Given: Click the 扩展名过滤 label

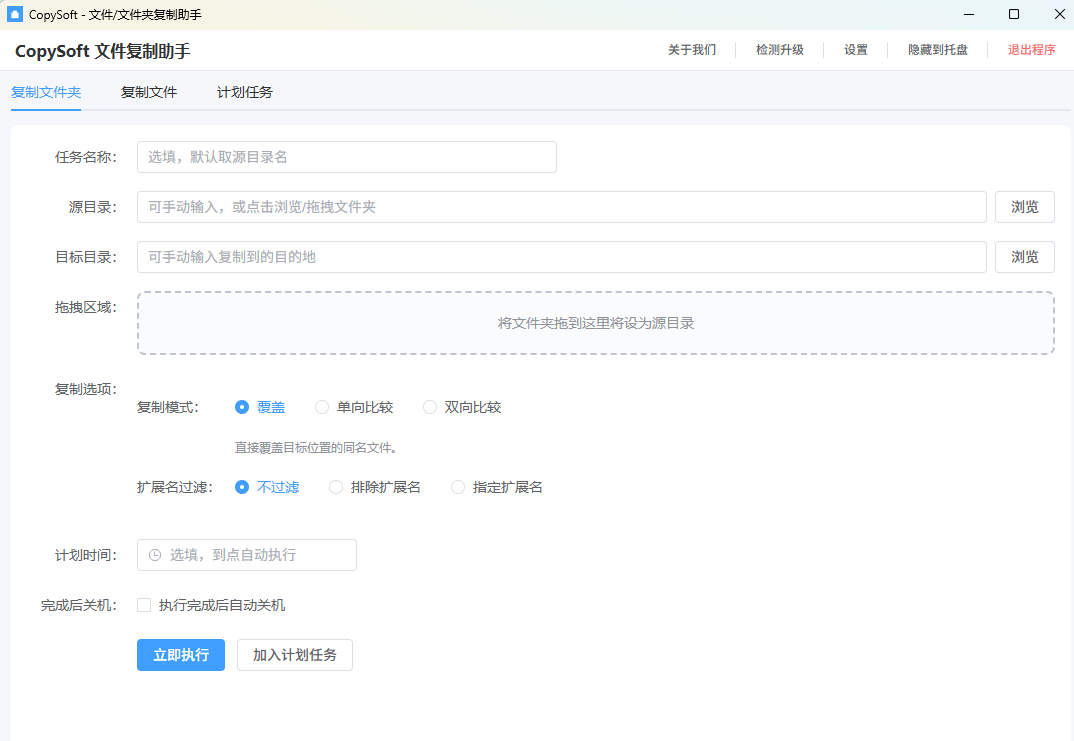Looking at the screenshot, I should click(x=175, y=487).
